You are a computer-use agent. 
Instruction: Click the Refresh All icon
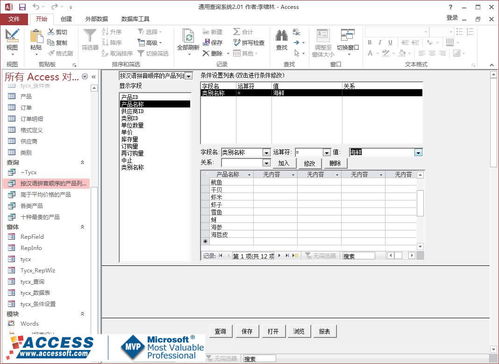point(188,36)
